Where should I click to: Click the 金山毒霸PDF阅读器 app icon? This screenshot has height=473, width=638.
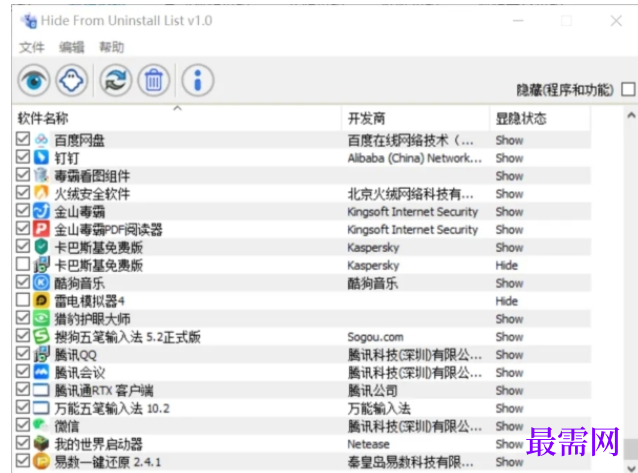41,229
